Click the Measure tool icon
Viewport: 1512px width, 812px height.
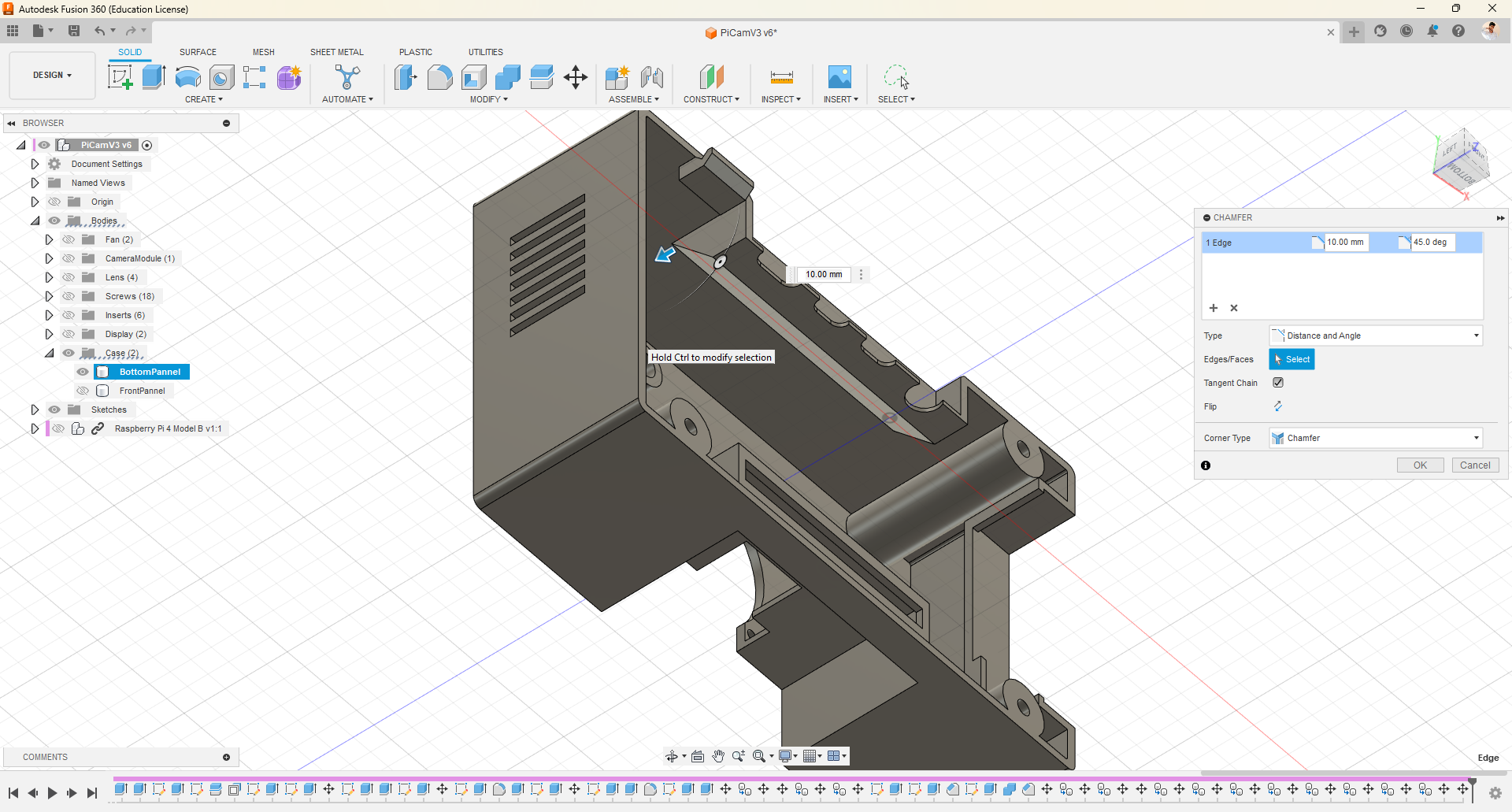pyautogui.click(x=781, y=77)
